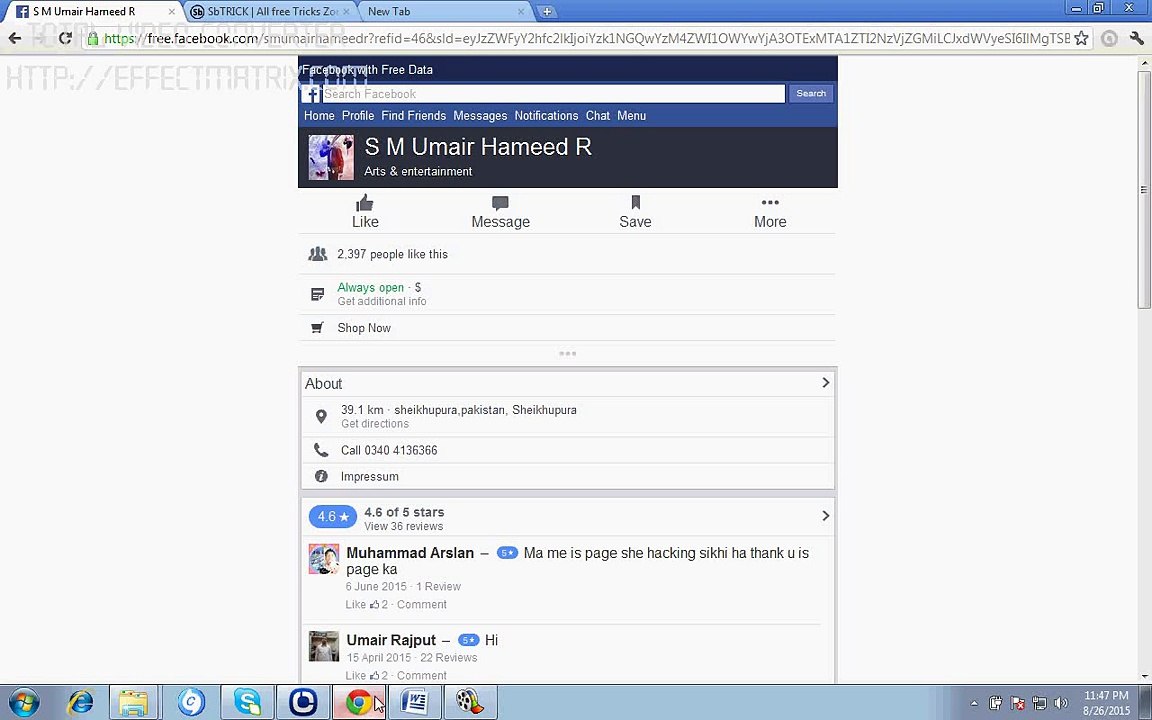This screenshot has width=1152, height=720.
Task: Click scrollbar down arrow
Action: [x=1144, y=676]
